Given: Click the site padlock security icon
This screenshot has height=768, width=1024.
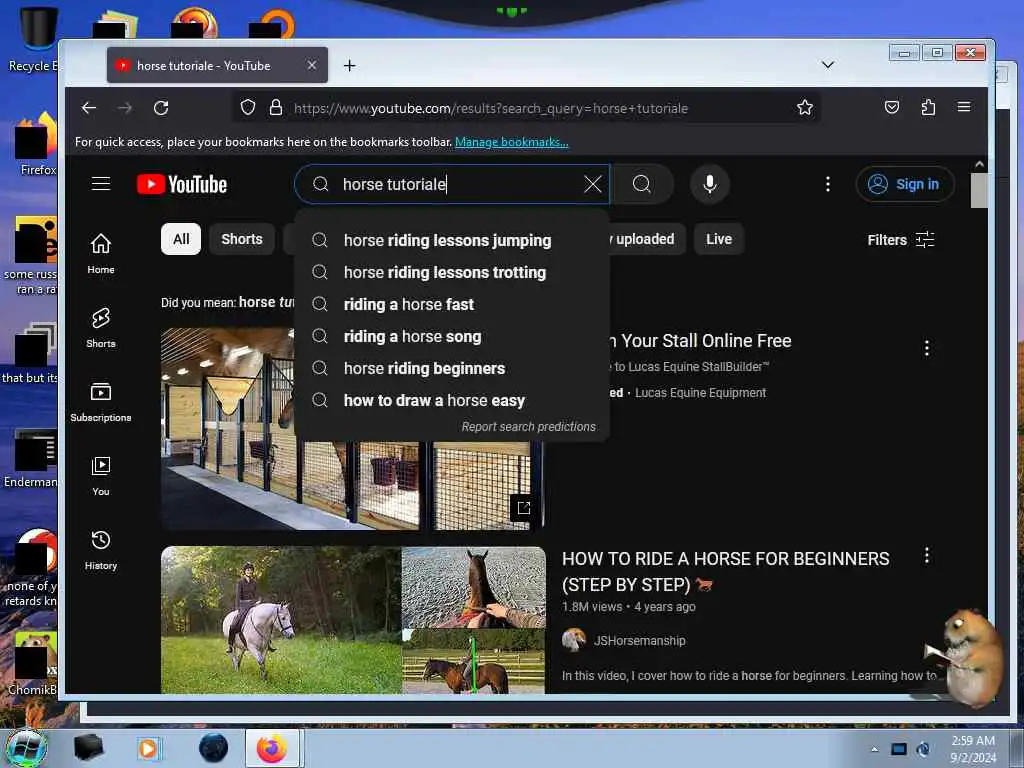Looking at the screenshot, I should (276, 107).
